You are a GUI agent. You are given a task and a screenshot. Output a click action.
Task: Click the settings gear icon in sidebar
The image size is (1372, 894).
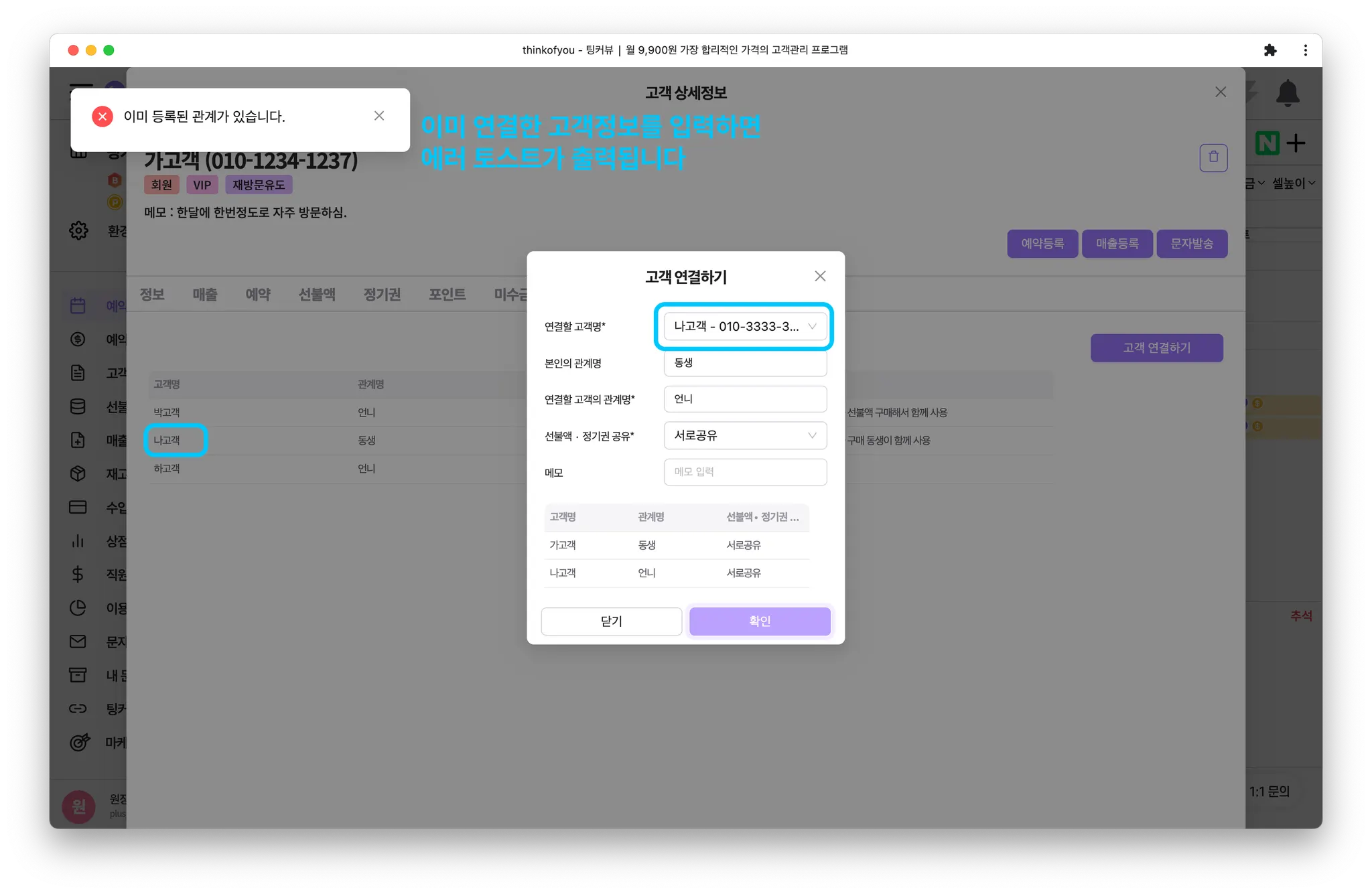click(78, 230)
